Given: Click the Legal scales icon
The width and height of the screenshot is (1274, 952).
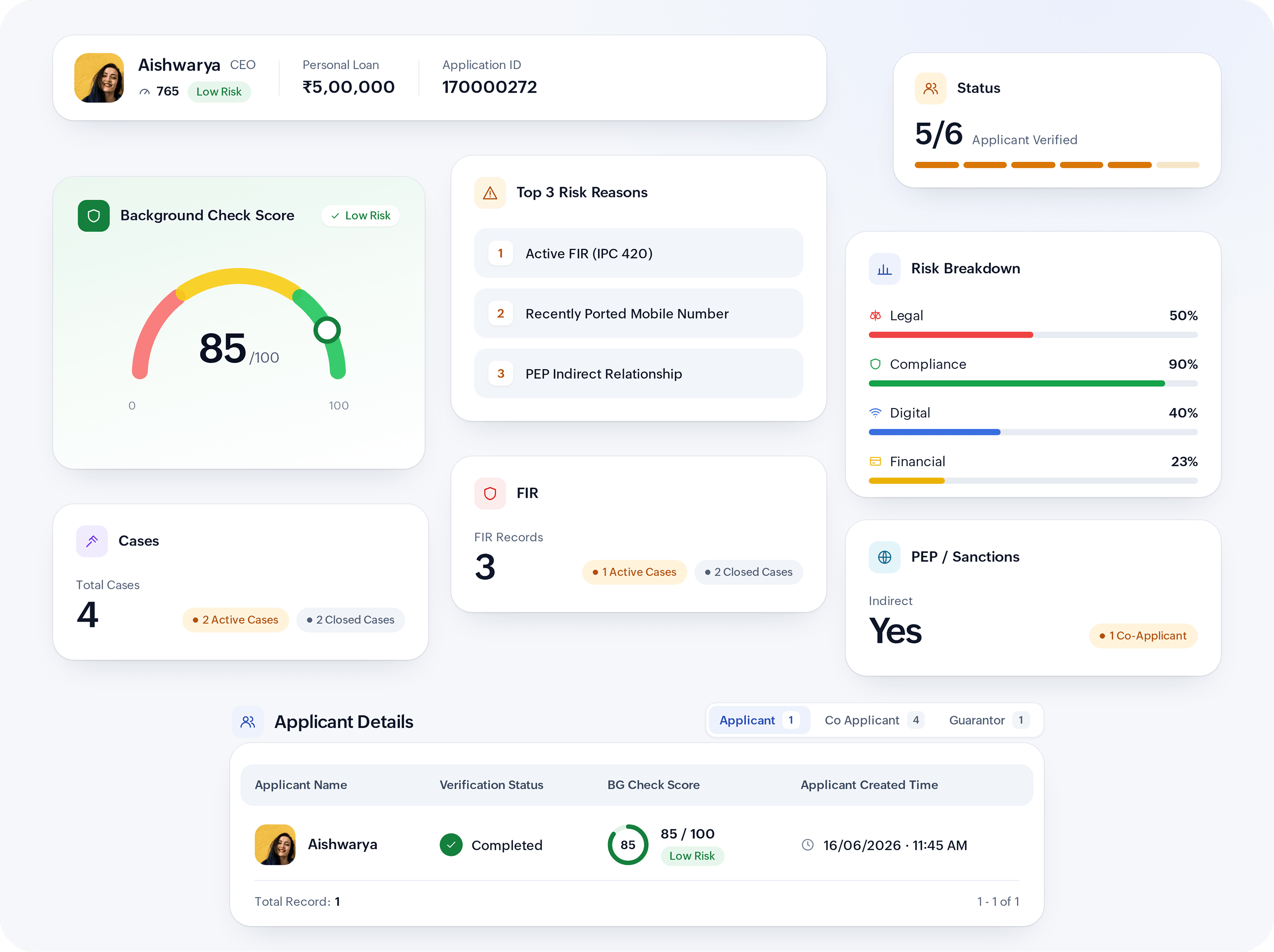Looking at the screenshot, I should (875, 316).
